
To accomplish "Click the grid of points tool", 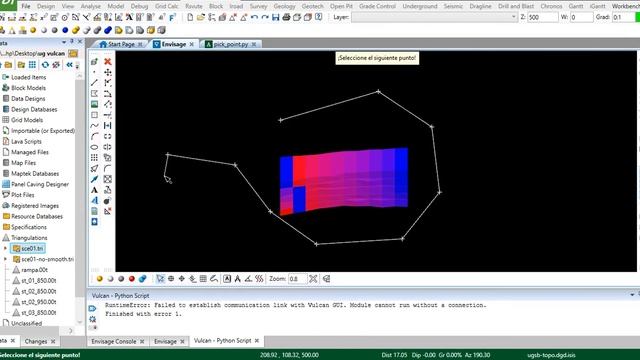I will point(94,158).
